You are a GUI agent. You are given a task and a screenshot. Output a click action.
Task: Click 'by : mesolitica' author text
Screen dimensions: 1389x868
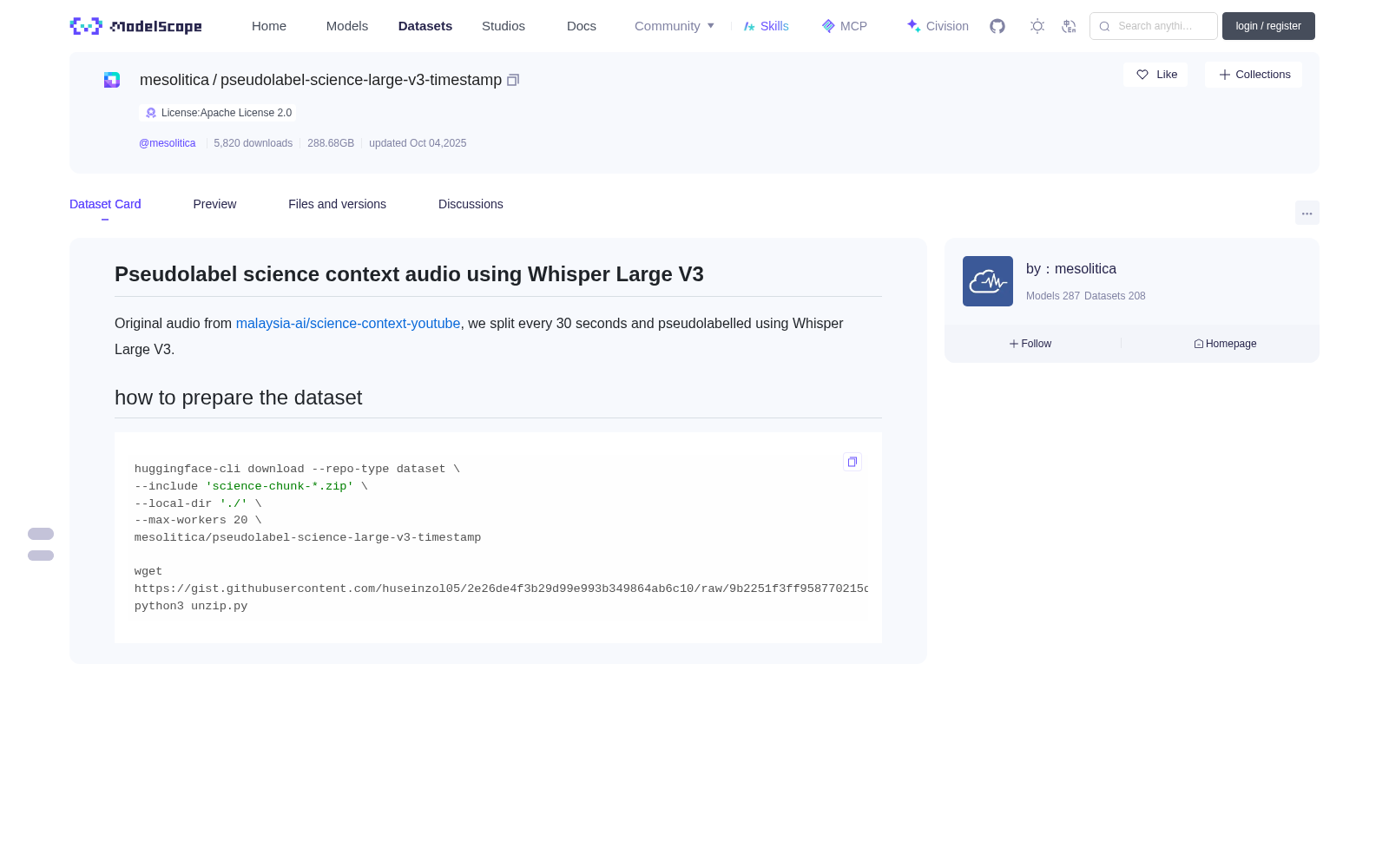coord(1071,269)
